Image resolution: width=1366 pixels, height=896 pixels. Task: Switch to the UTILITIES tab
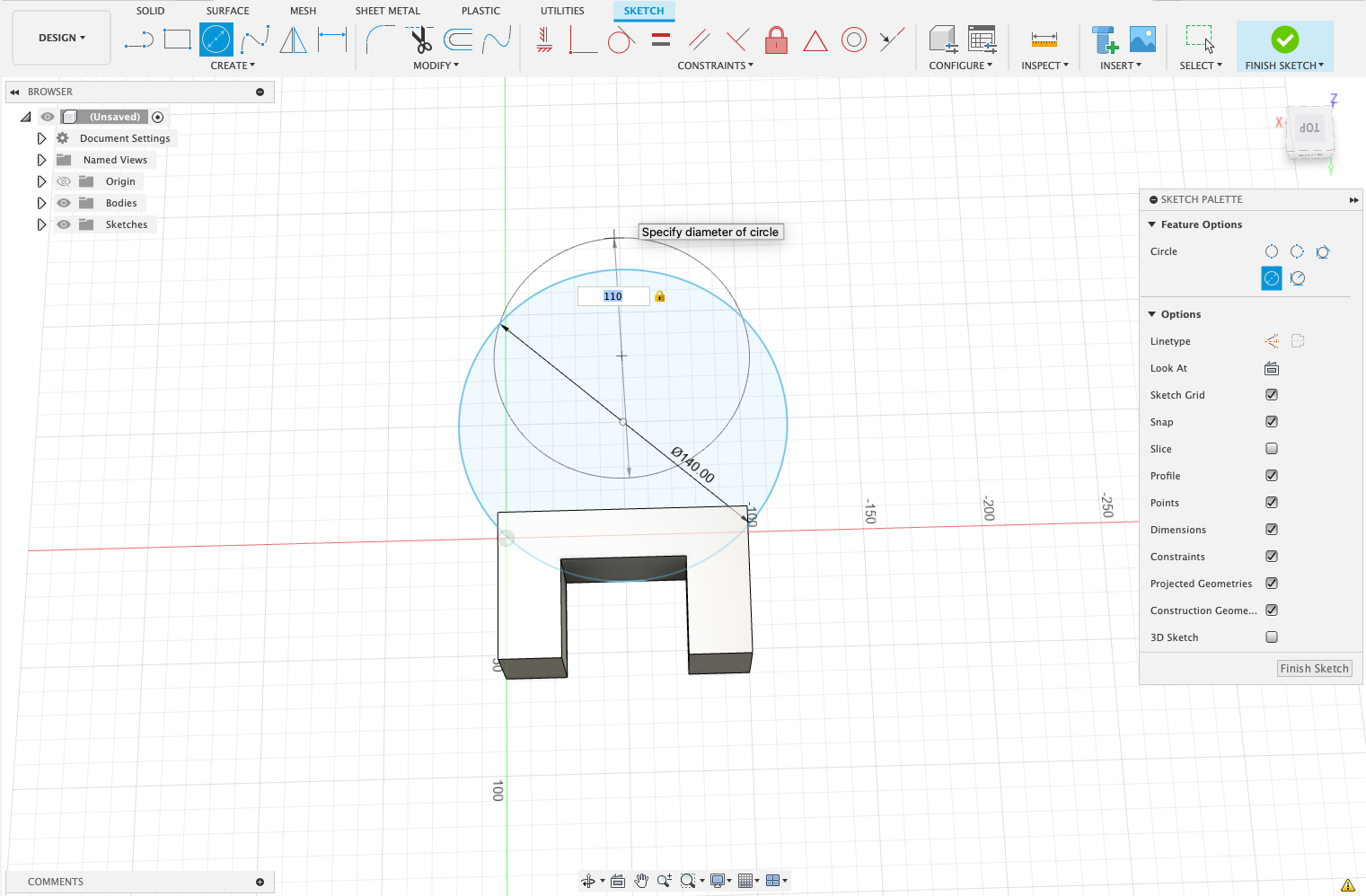coord(562,11)
